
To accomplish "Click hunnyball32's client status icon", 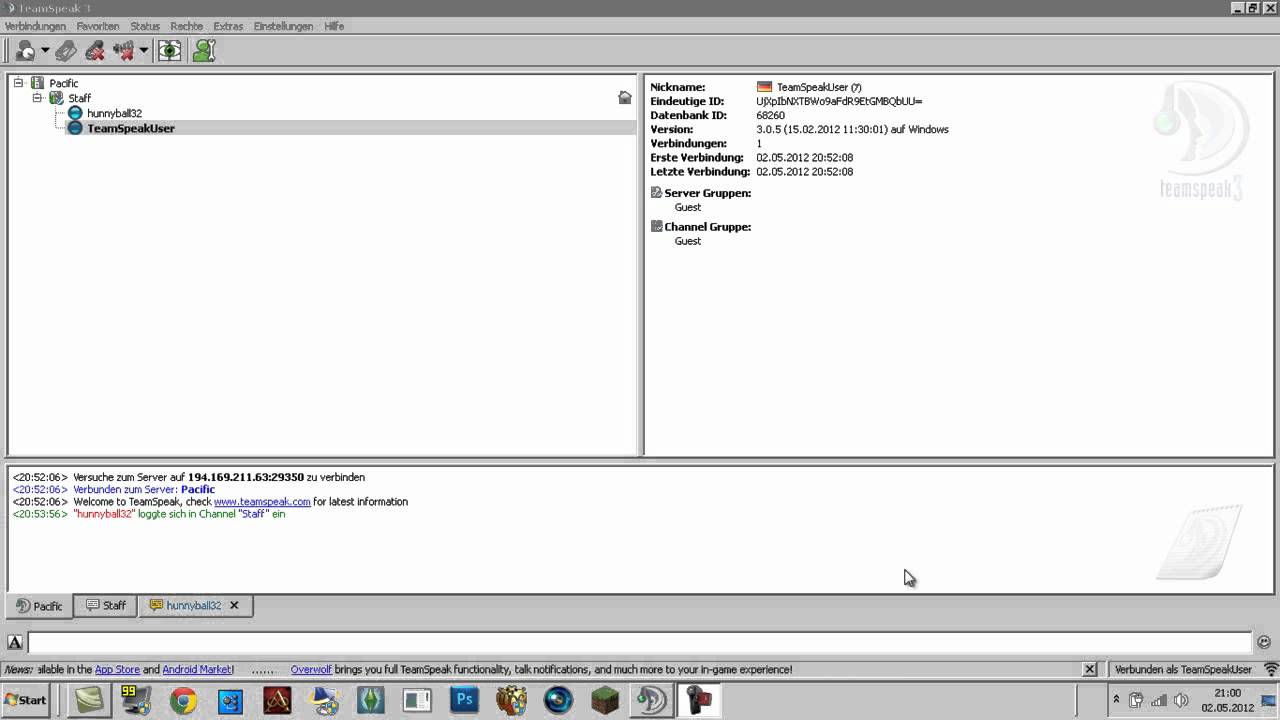I will click(75, 113).
